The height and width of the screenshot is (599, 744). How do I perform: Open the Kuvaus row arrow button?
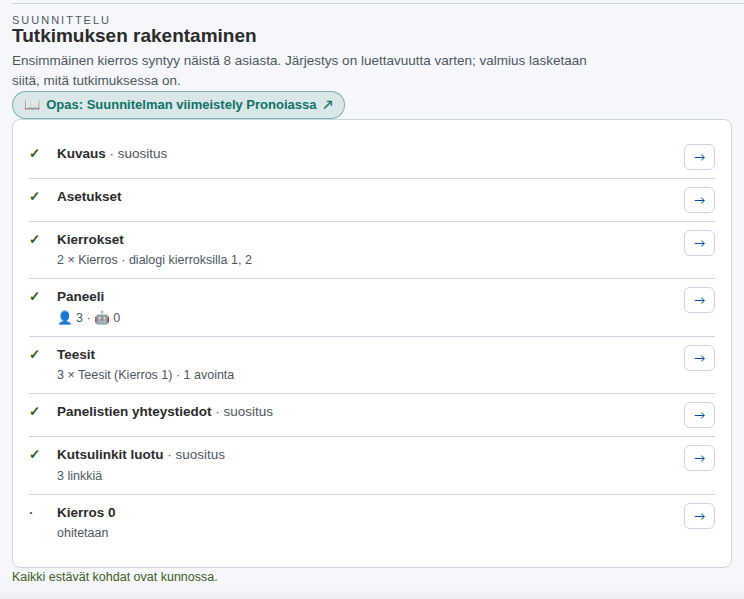[699, 157]
